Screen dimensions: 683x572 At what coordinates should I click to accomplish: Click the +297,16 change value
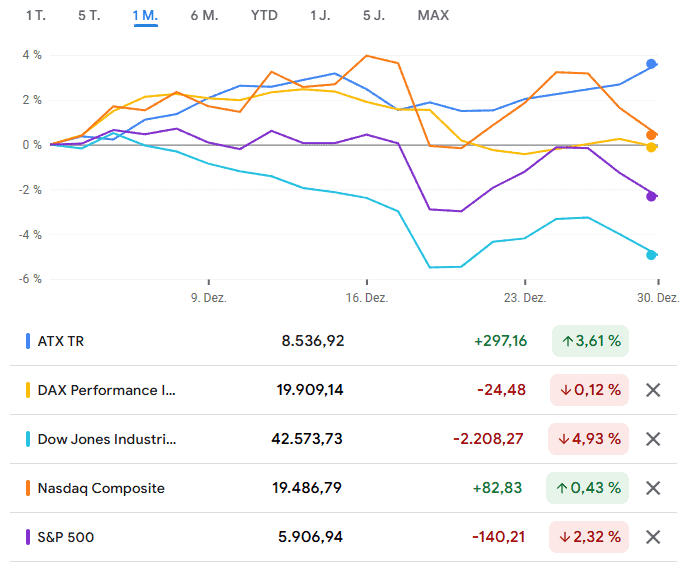point(500,341)
